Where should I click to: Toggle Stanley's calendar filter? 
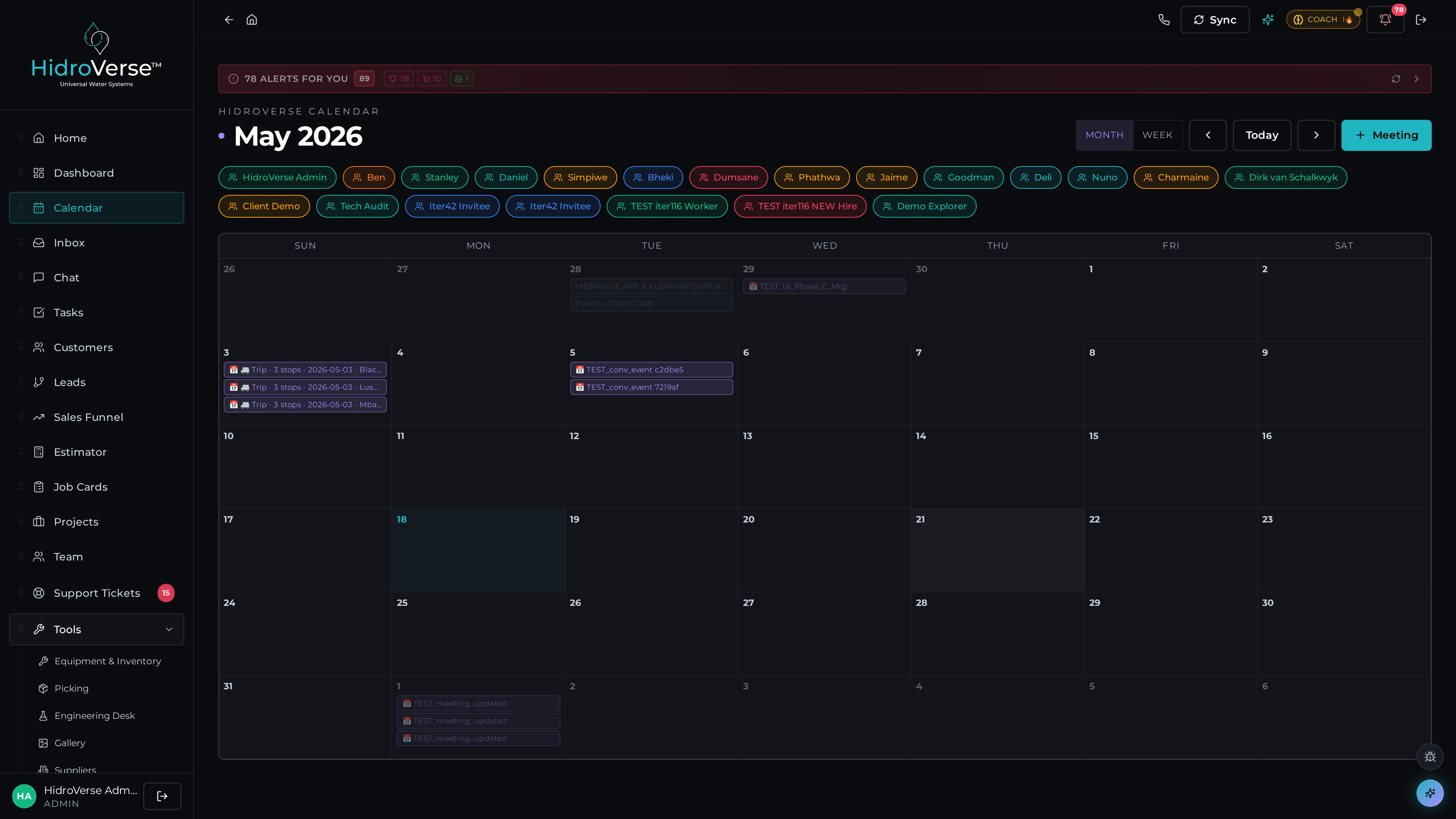tap(435, 177)
